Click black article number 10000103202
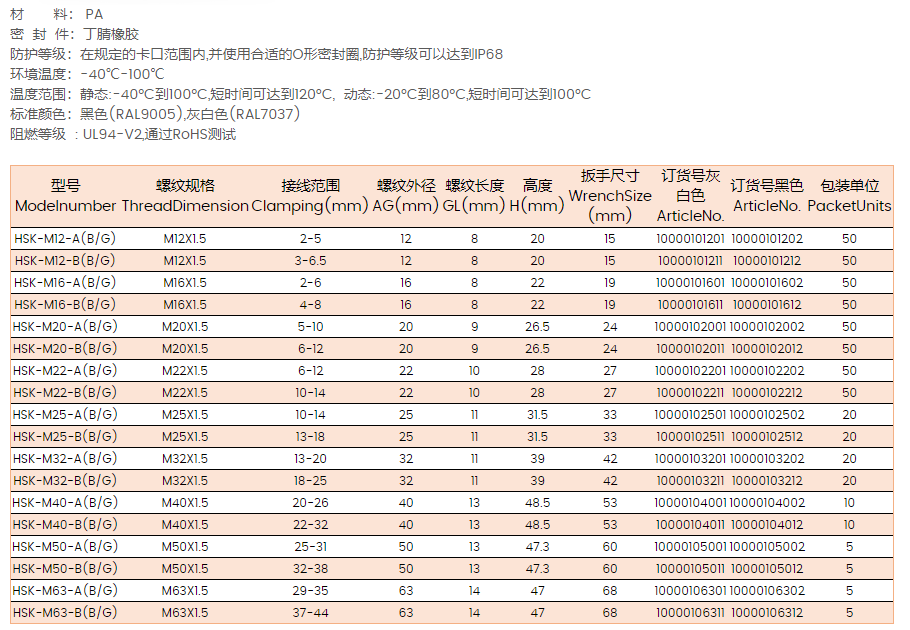The image size is (910, 630). 767,459
